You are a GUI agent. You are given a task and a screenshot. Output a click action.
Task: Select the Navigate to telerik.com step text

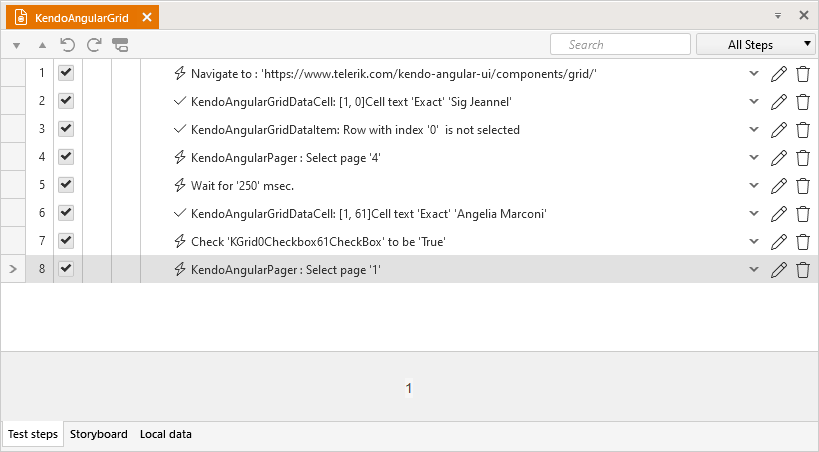tap(394, 74)
